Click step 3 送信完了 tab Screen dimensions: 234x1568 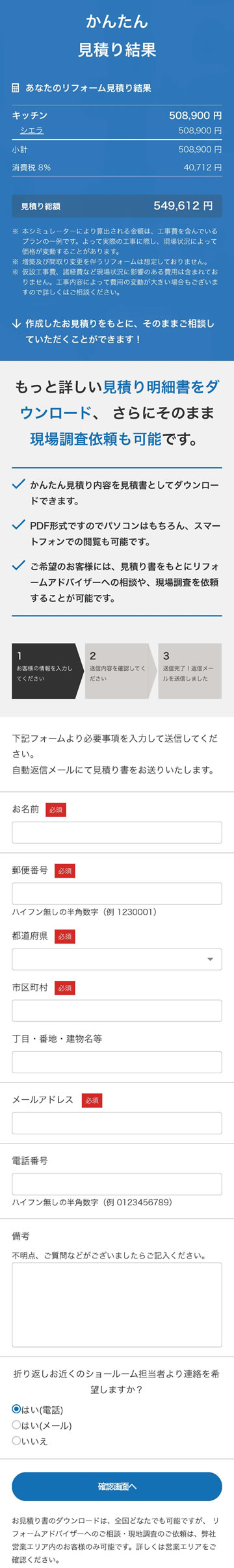pyautogui.click(x=190, y=671)
